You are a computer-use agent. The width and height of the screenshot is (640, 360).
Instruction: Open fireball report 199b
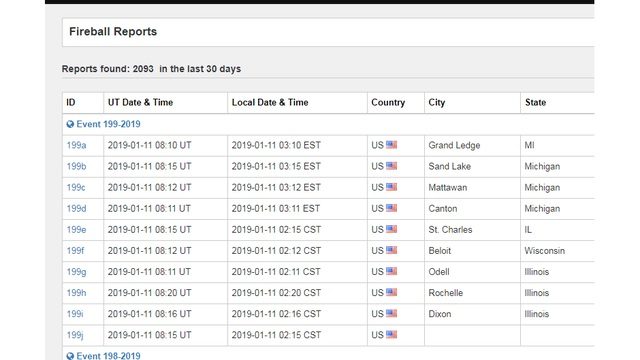pyautogui.click(x=76, y=167)
